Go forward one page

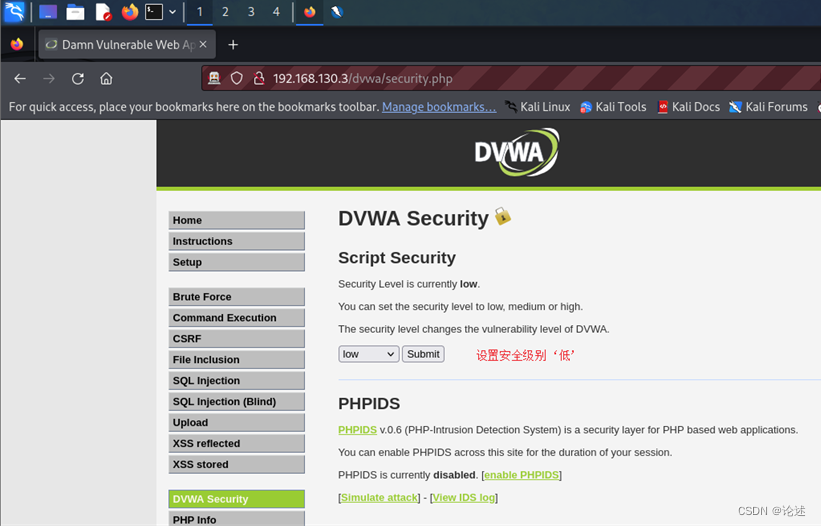[x=49, y=79]
